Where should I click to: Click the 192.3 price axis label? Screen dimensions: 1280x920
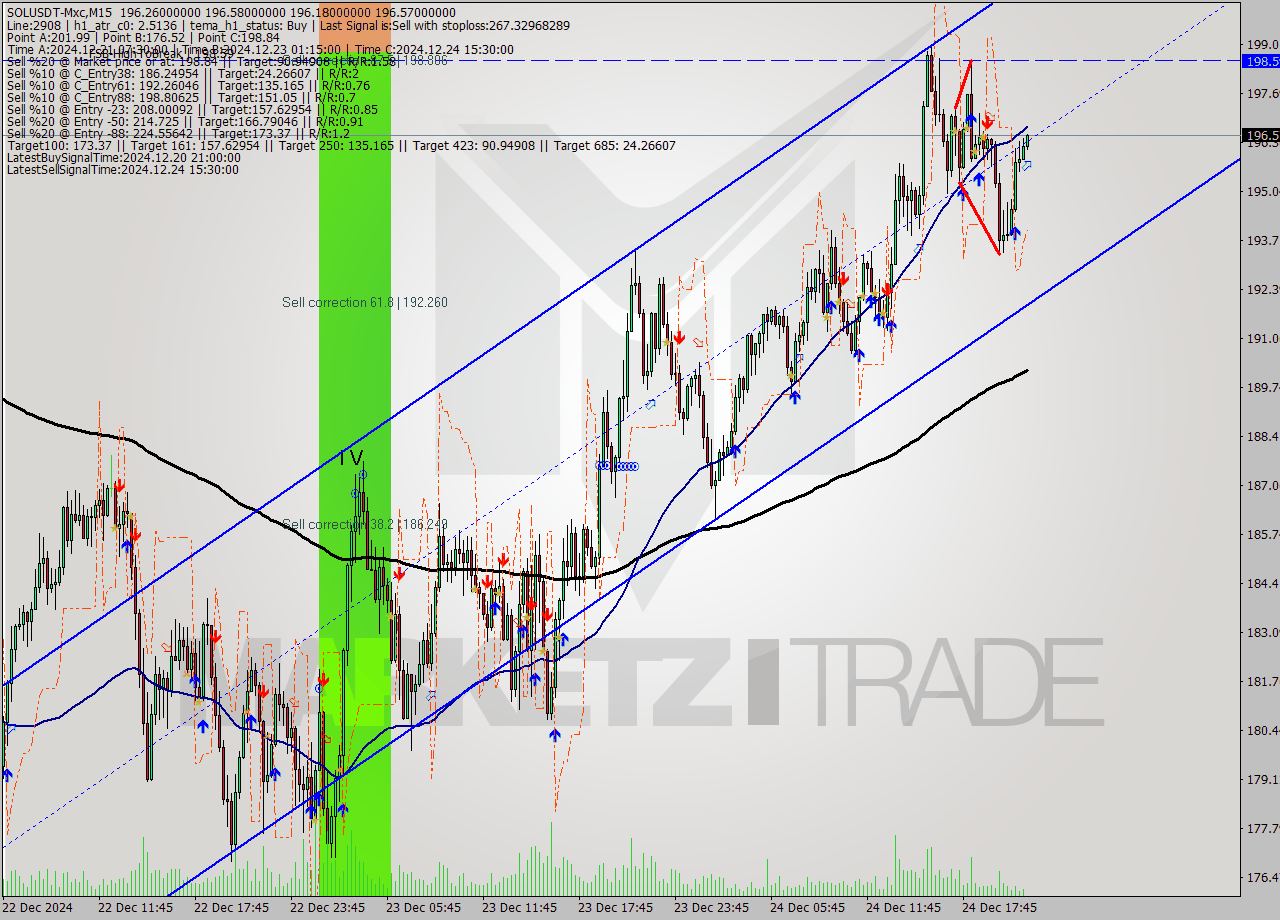(1262, 290)
